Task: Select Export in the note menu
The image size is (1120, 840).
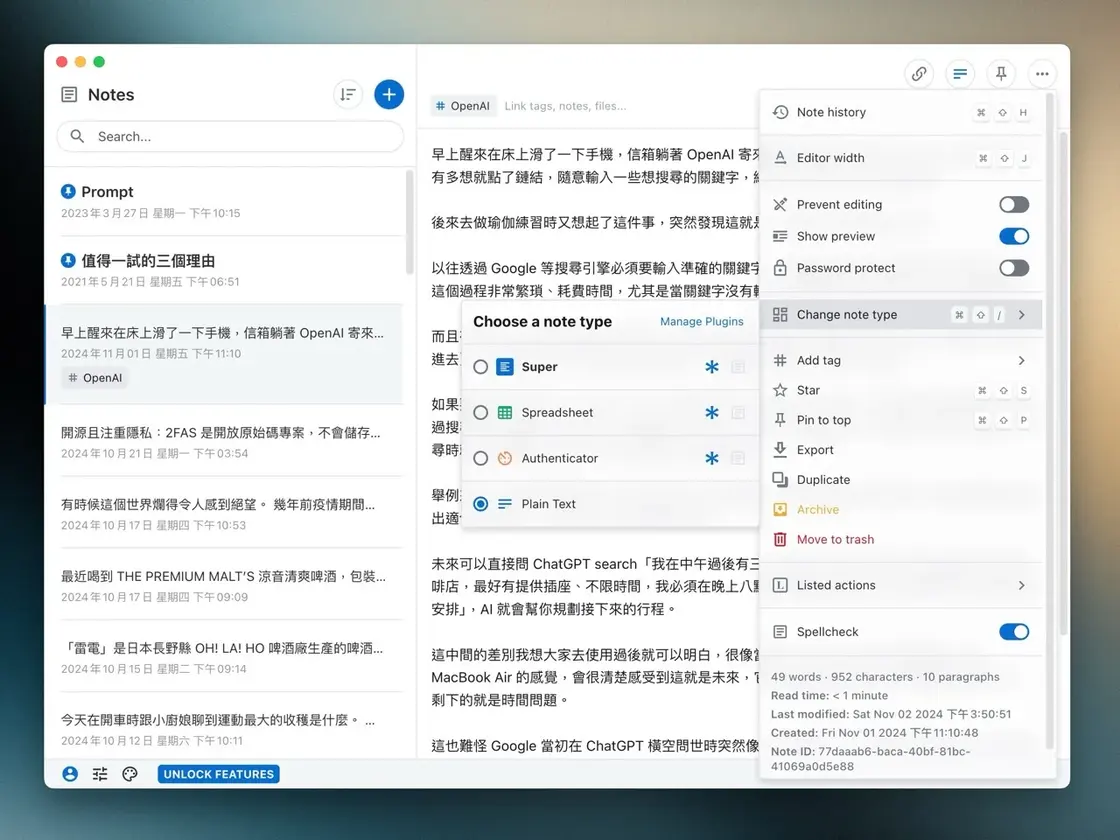Action: pos(901,450)
